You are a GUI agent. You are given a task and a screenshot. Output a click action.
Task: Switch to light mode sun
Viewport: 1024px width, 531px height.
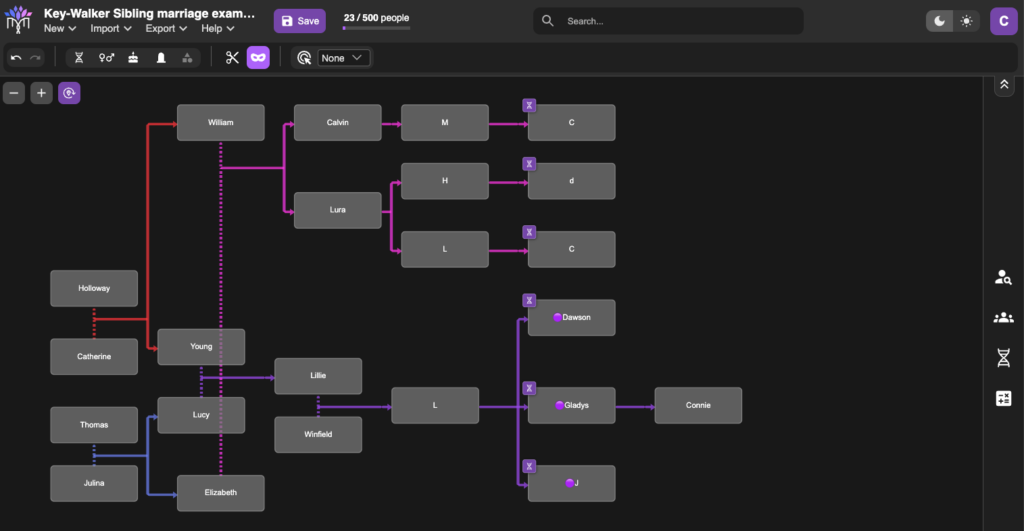coord(967,21)
